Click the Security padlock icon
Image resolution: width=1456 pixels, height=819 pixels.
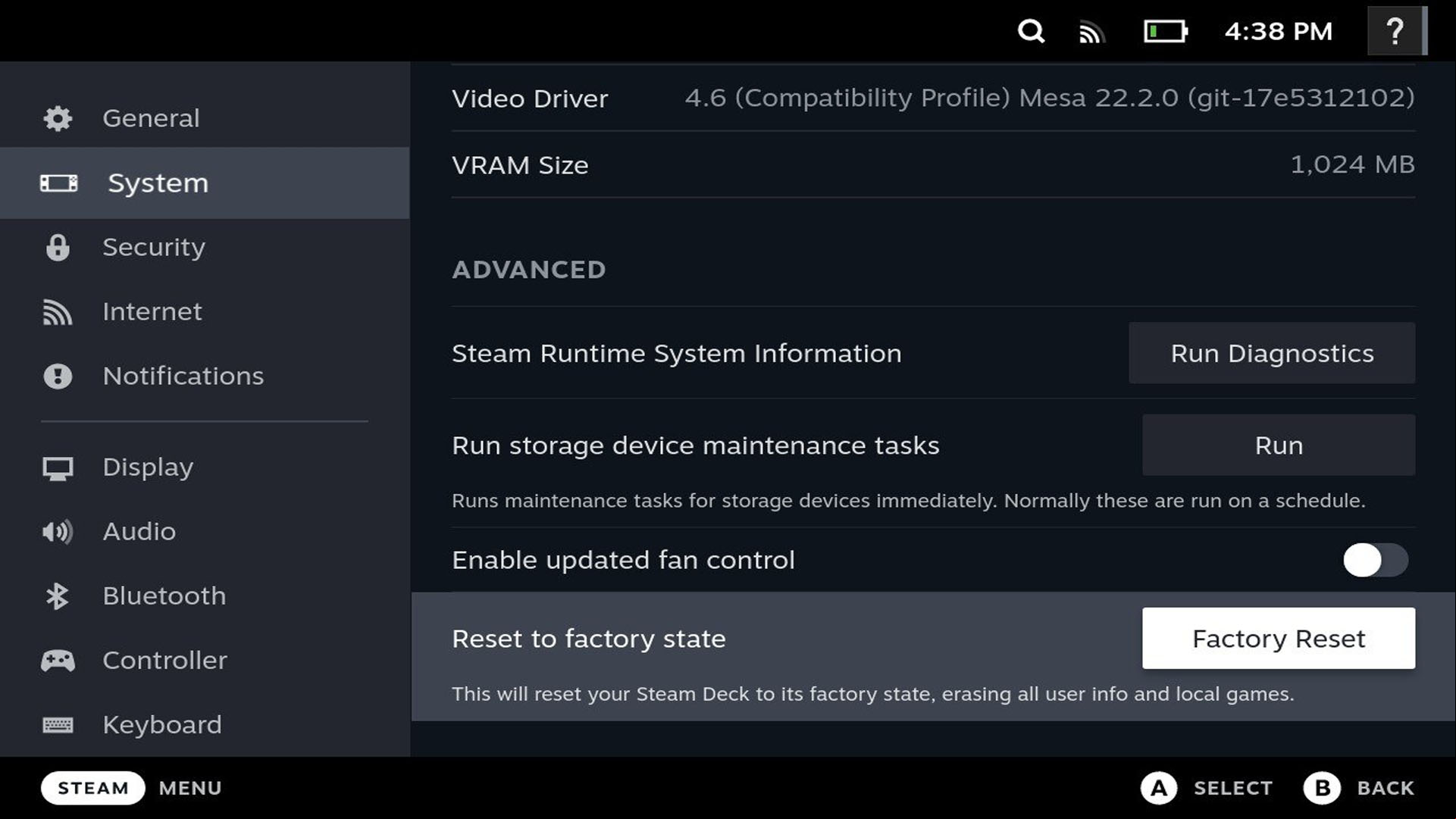[58, 247]
